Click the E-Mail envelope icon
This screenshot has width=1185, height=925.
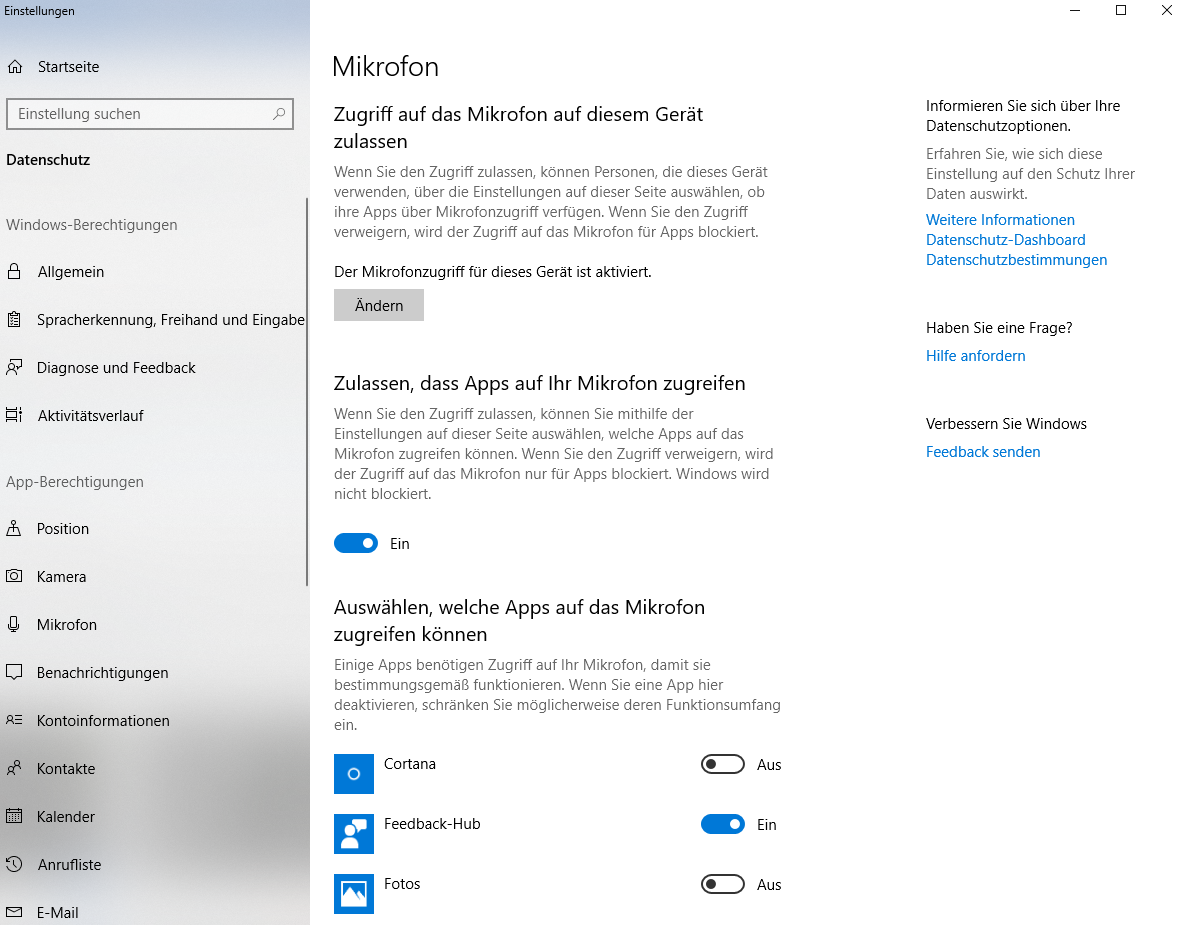(x=14, y=912)
